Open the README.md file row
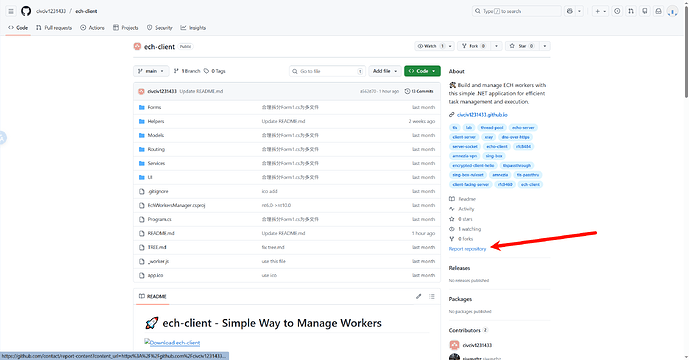Image resolution: width=689 pixels, height=360 pixels. 287,233
